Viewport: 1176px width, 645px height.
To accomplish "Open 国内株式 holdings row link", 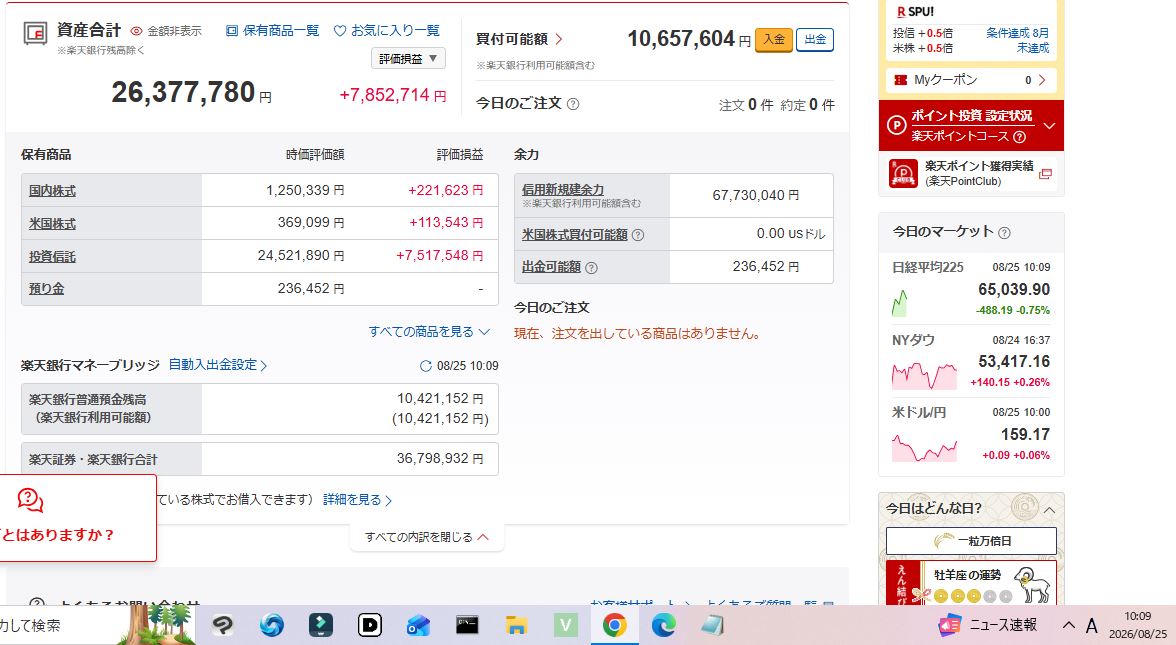I will pyautogui.click(x=52, y=191).
